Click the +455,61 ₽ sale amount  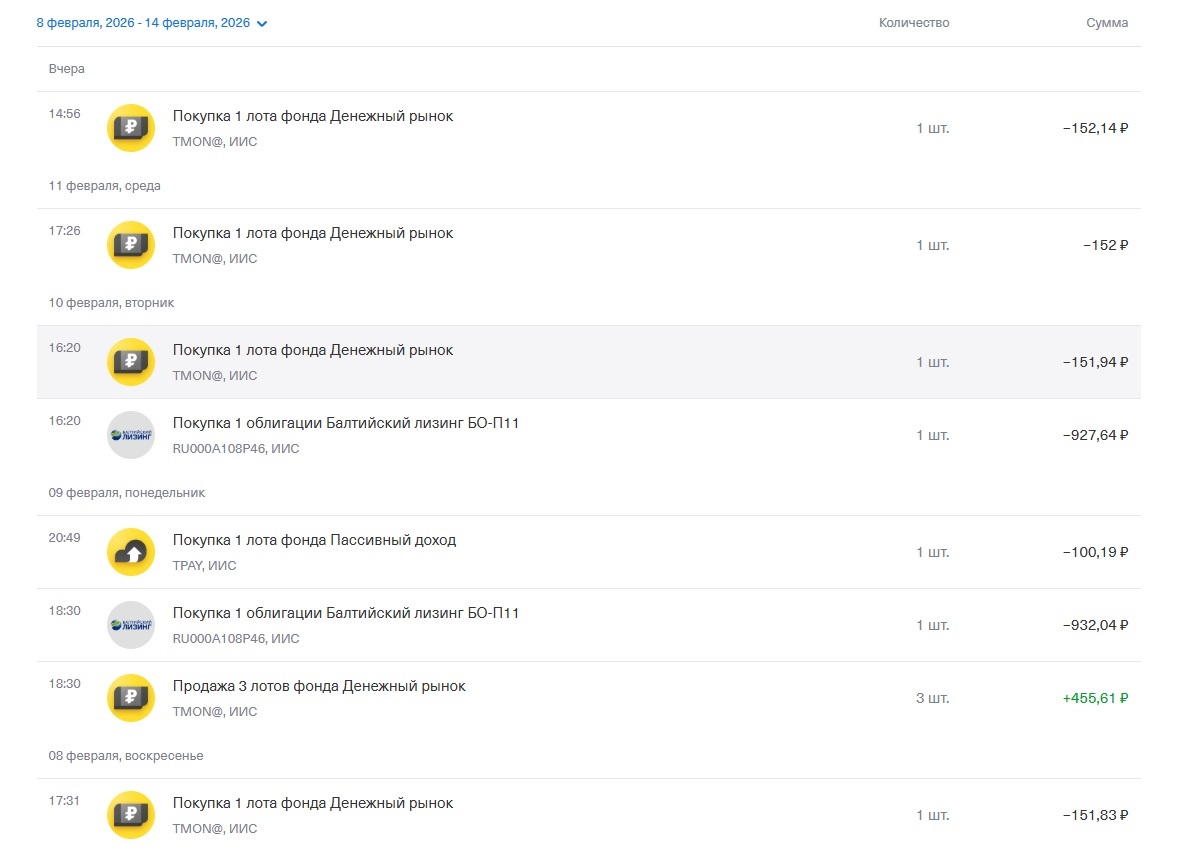pyautogui.click(x=1095, y=698)
